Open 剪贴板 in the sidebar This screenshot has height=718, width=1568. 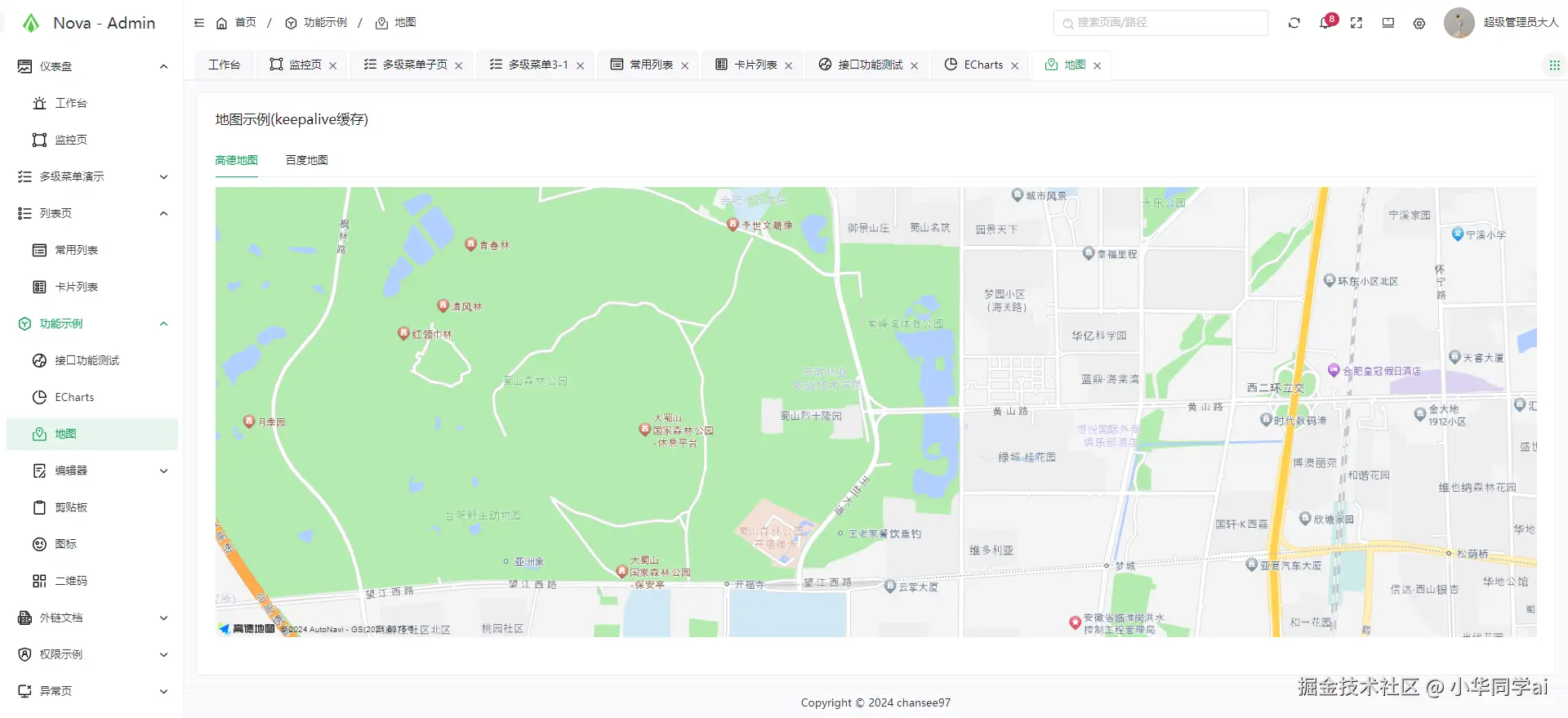[x=92, y=507]
